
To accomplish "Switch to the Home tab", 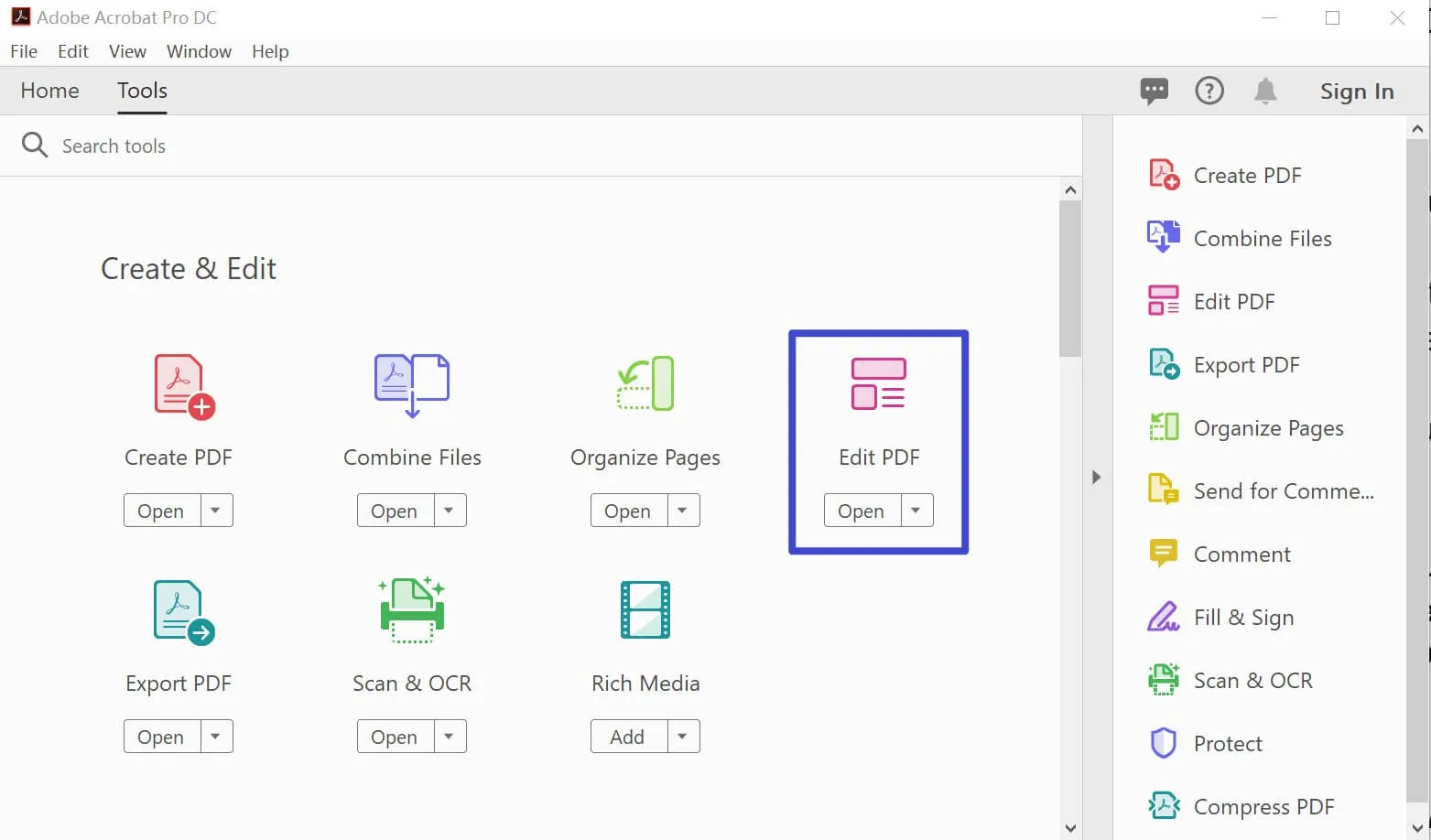I will click(49, 91).
